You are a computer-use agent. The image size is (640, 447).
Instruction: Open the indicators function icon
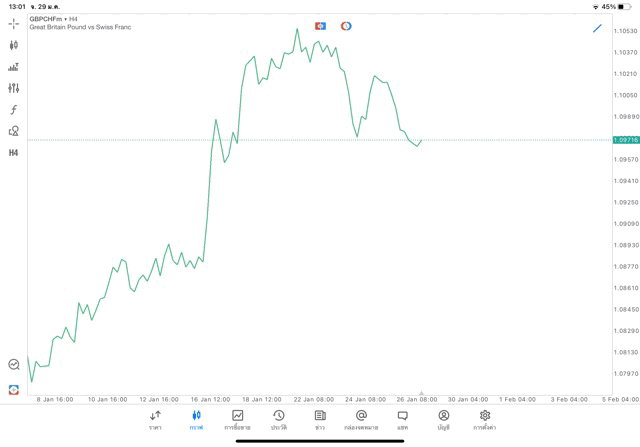14,110
